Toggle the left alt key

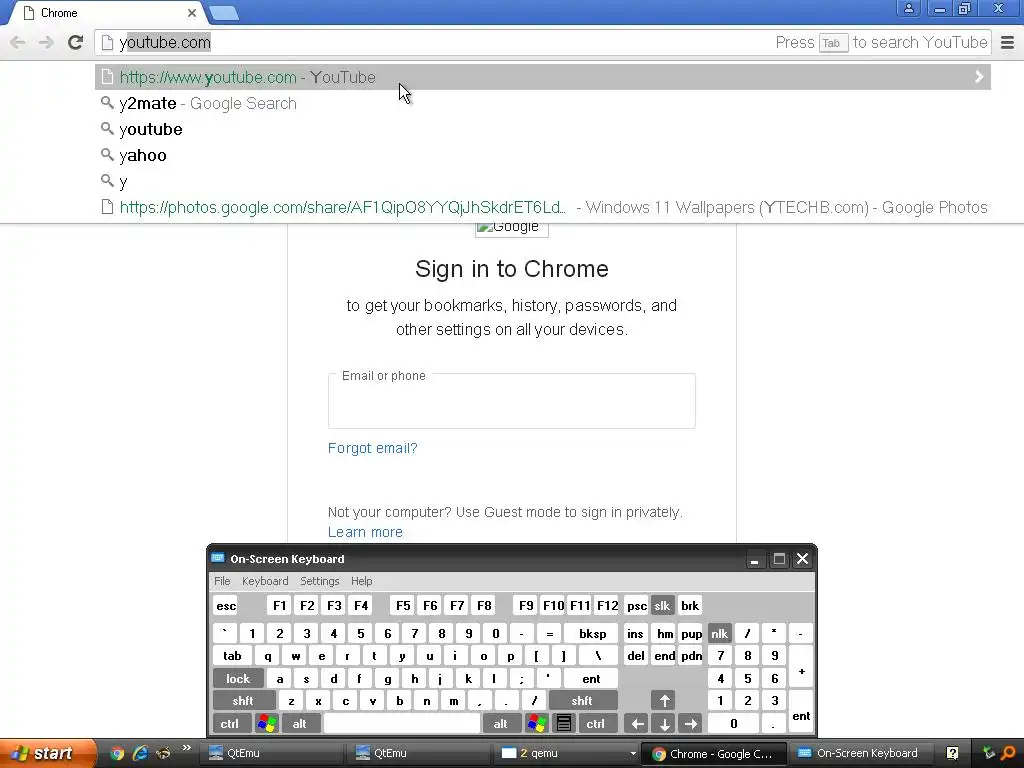(300, 724)
